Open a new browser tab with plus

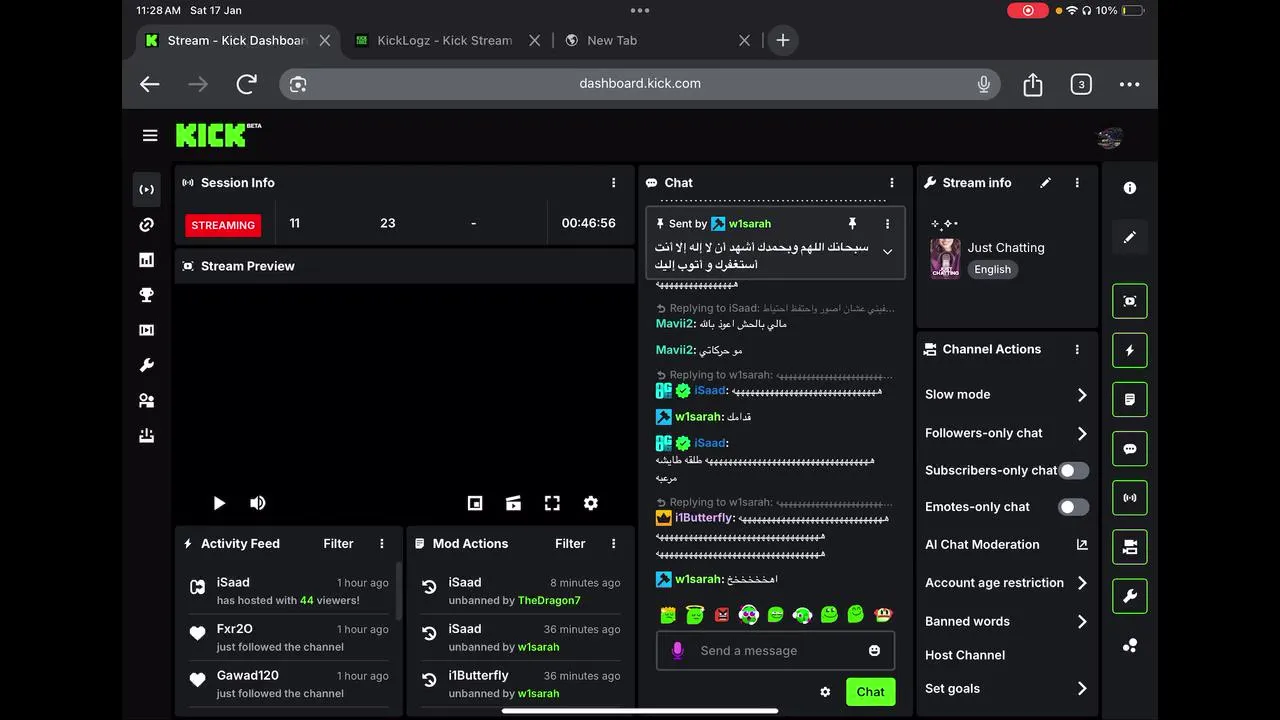[x=783, y=40]
